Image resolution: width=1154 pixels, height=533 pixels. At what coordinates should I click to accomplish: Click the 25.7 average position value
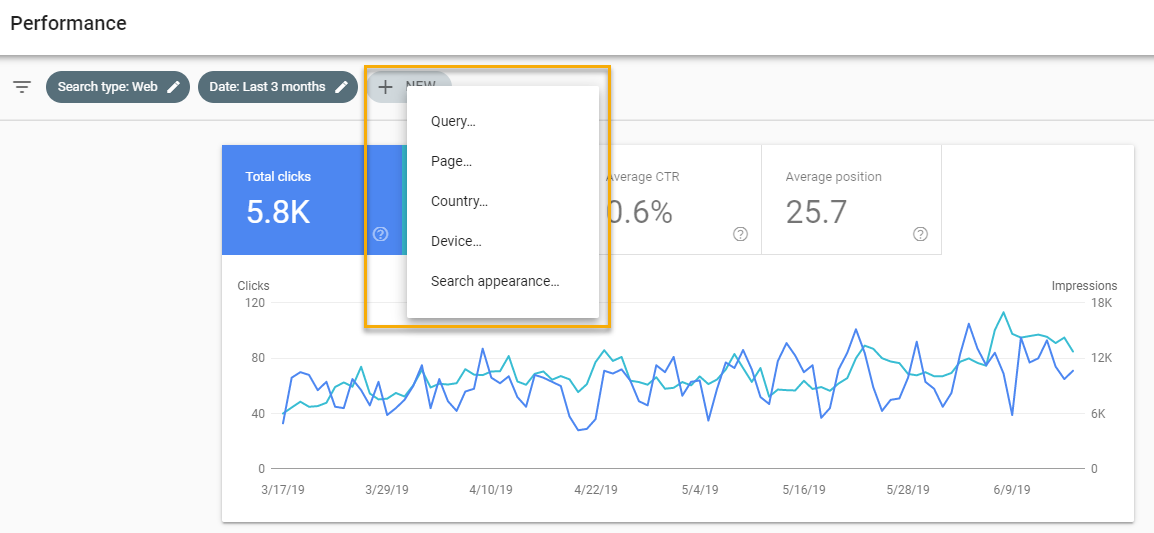pos(816,212)
